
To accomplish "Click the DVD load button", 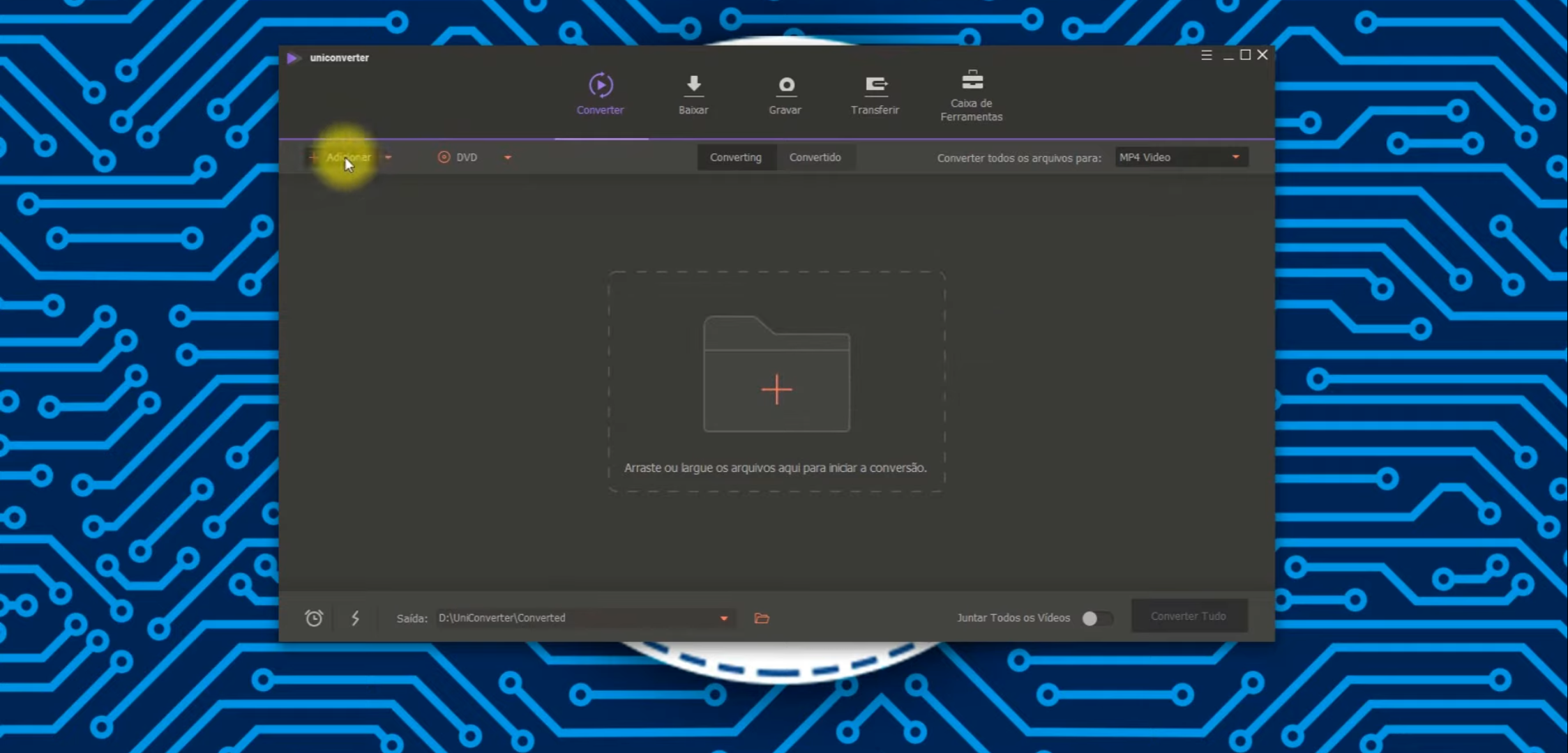I will tap(458, 158).
